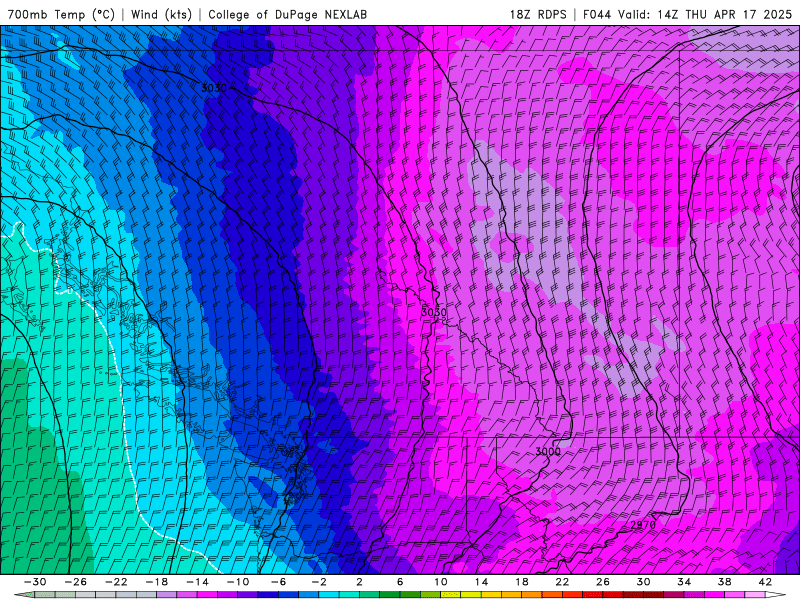The height and width of the screenshot is (600, 800).
Task: Click the -18 value on the temperature scale
Action: [157, 582]
